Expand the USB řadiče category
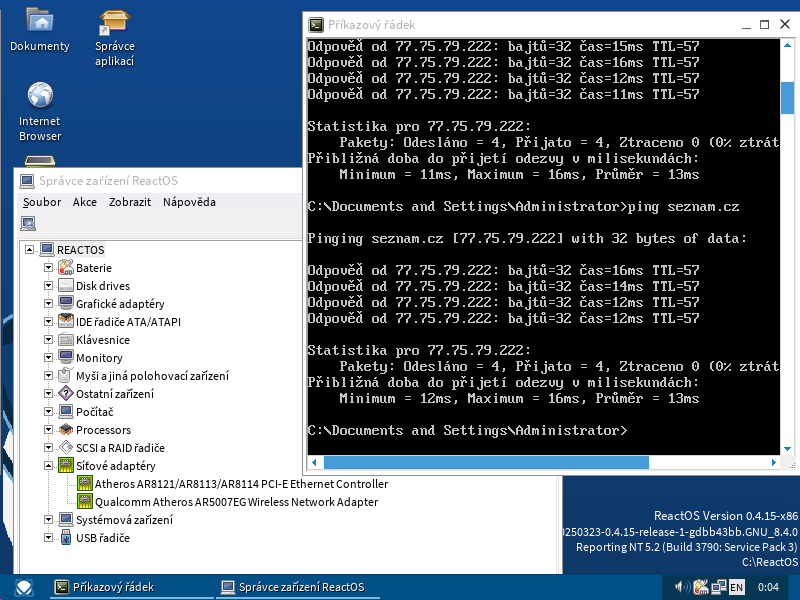The width and height of the screenshot is (800, 600). coord(48,538)
